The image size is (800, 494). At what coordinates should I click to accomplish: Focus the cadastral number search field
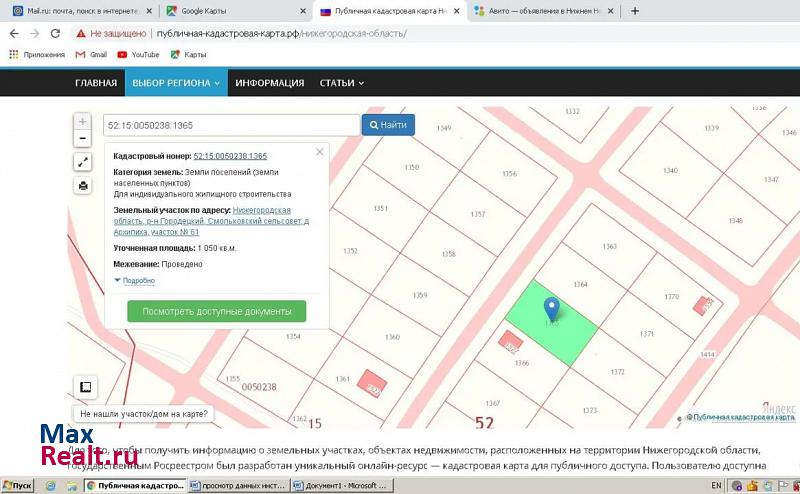231,125
